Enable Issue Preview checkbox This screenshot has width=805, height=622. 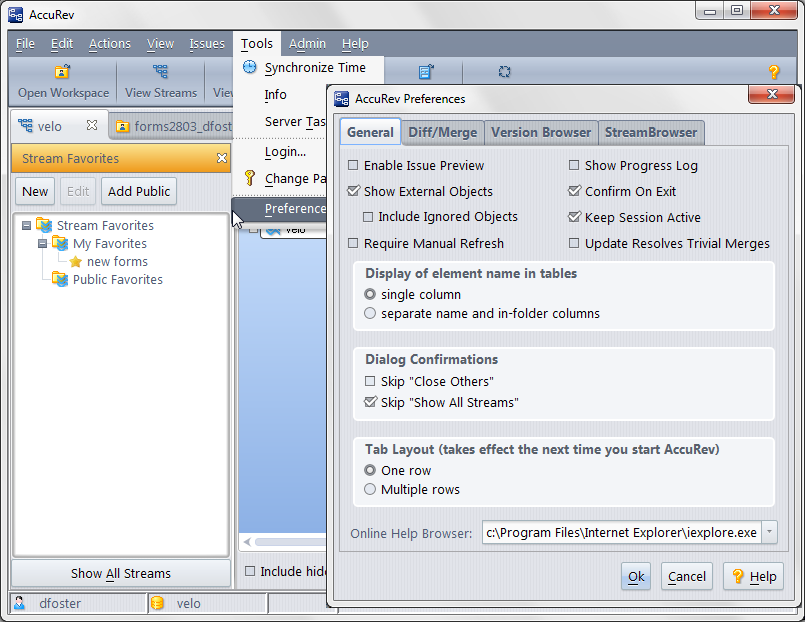(353, 166)
